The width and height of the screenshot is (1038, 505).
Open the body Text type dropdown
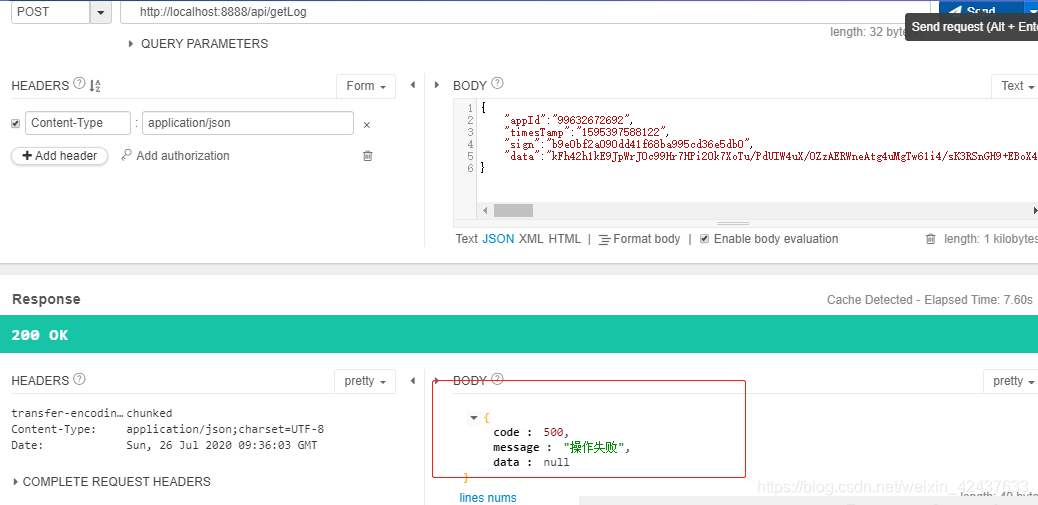pos(1014,86)
